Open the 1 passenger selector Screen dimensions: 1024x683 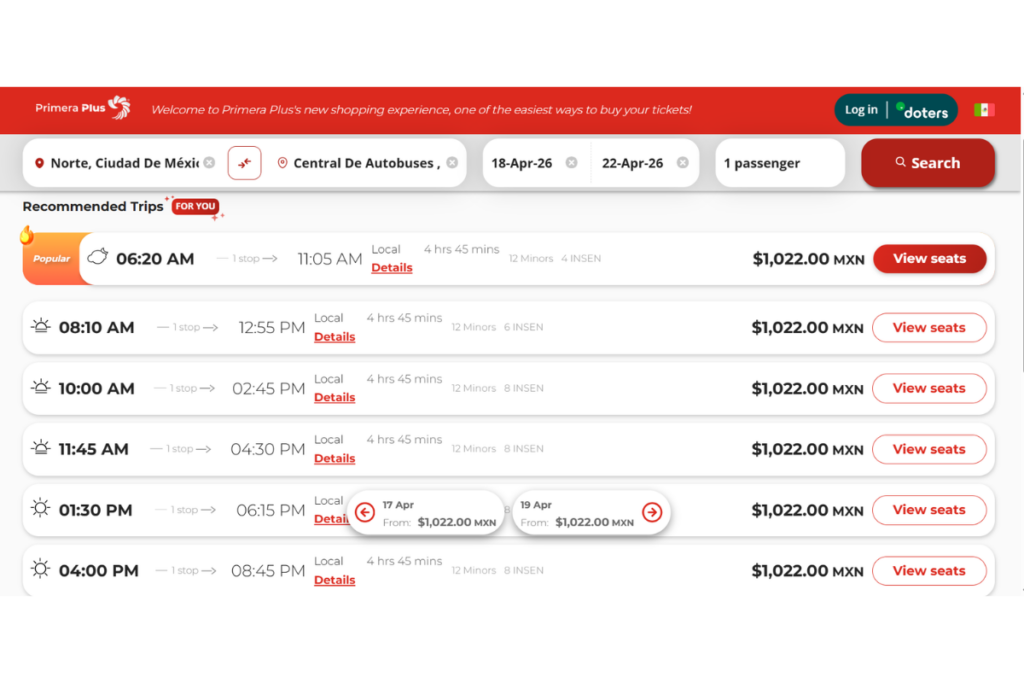click(779, 163)
